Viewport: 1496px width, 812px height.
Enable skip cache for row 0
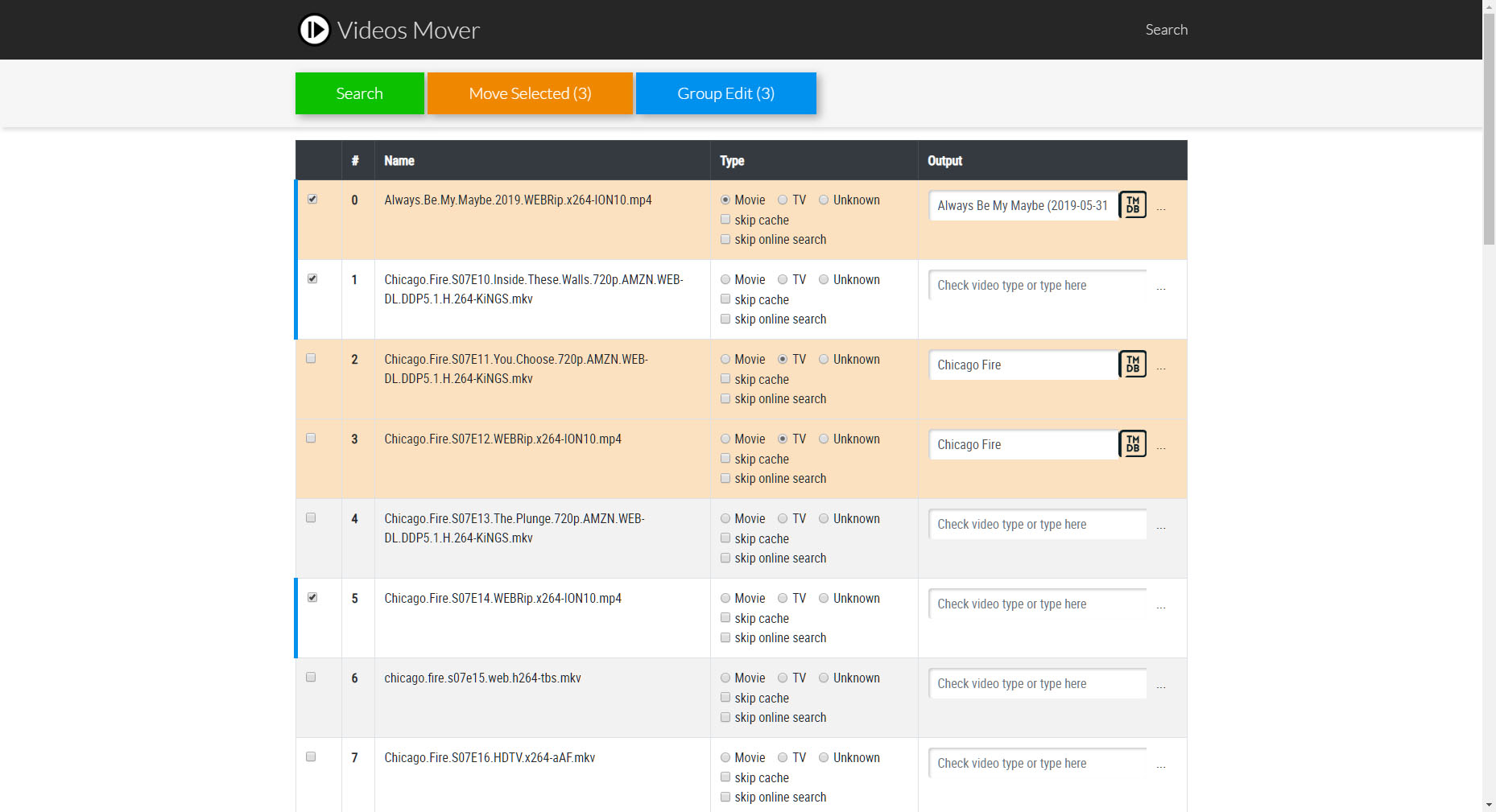(725, 219)
